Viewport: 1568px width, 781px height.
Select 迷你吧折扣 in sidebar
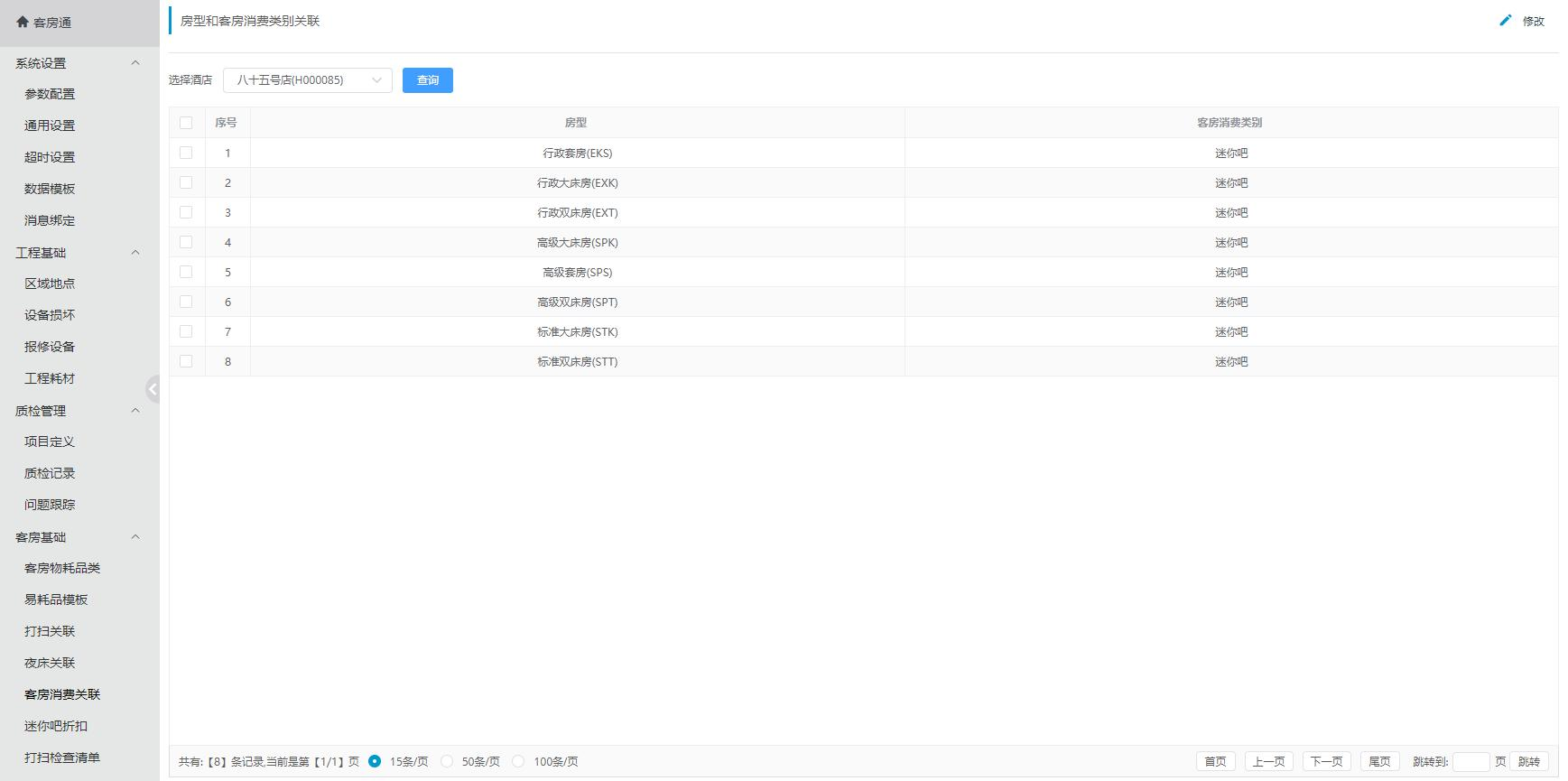click(x=56, y=726)
